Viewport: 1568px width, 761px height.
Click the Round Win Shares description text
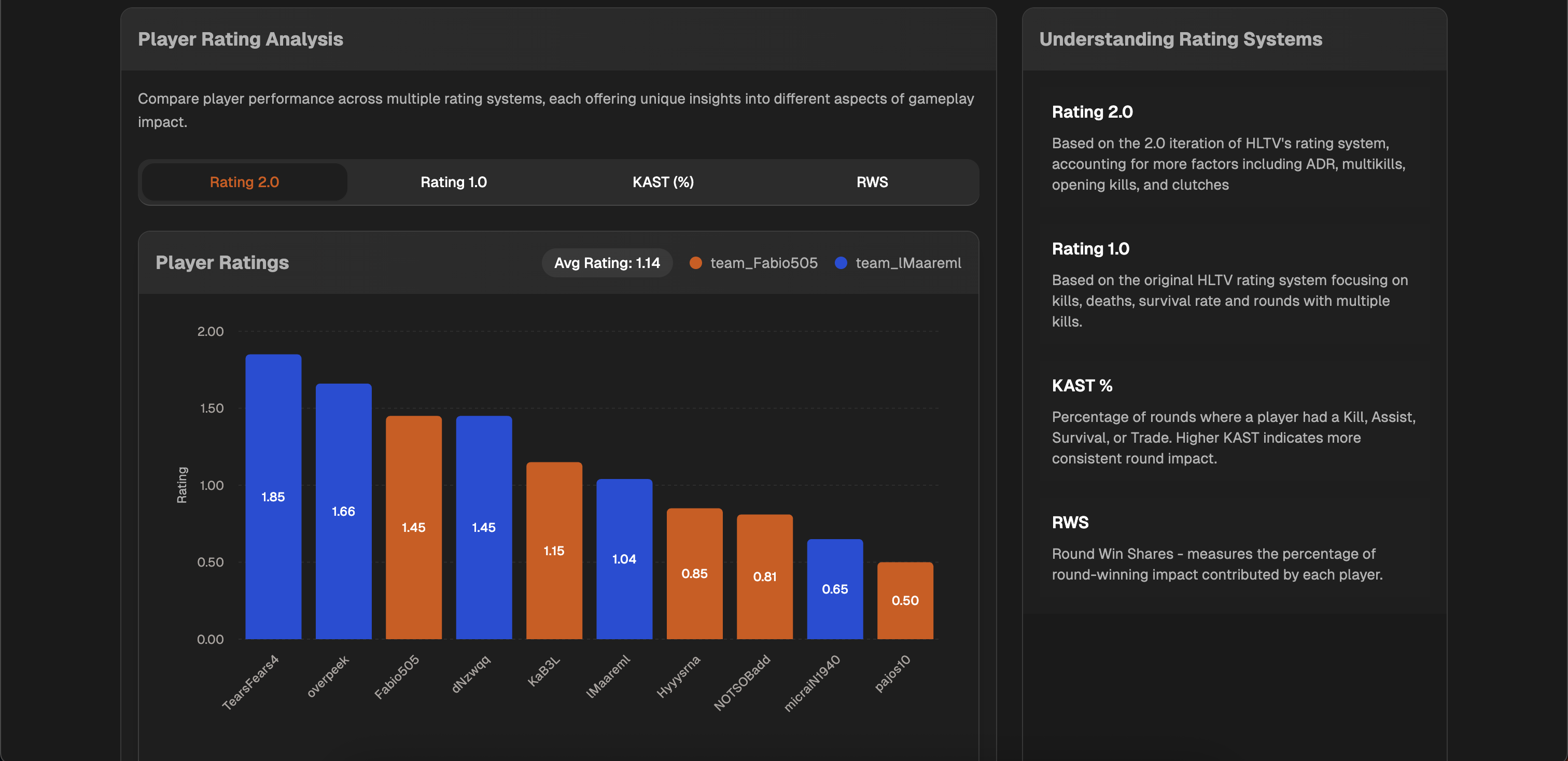pos(1217,564)
